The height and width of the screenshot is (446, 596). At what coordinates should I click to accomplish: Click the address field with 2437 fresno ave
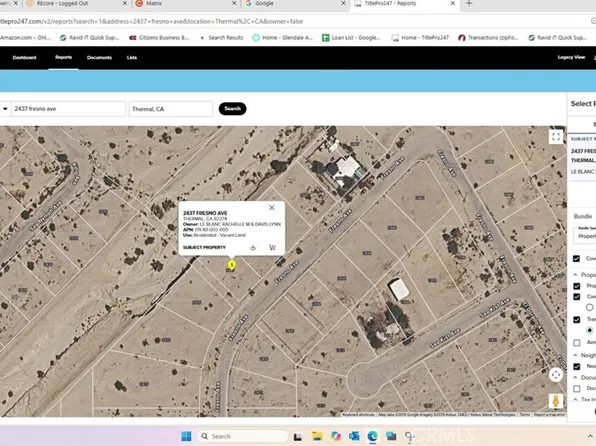(68, 109)
